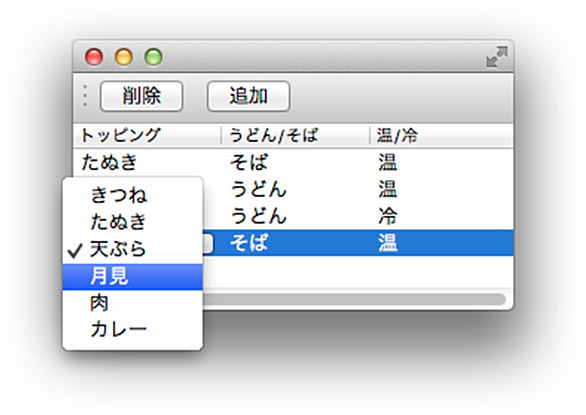Screen dimensions: 586x415
Task: Click the 温/冷 column header
Action: pyautogui.click(x=442, y=135)
